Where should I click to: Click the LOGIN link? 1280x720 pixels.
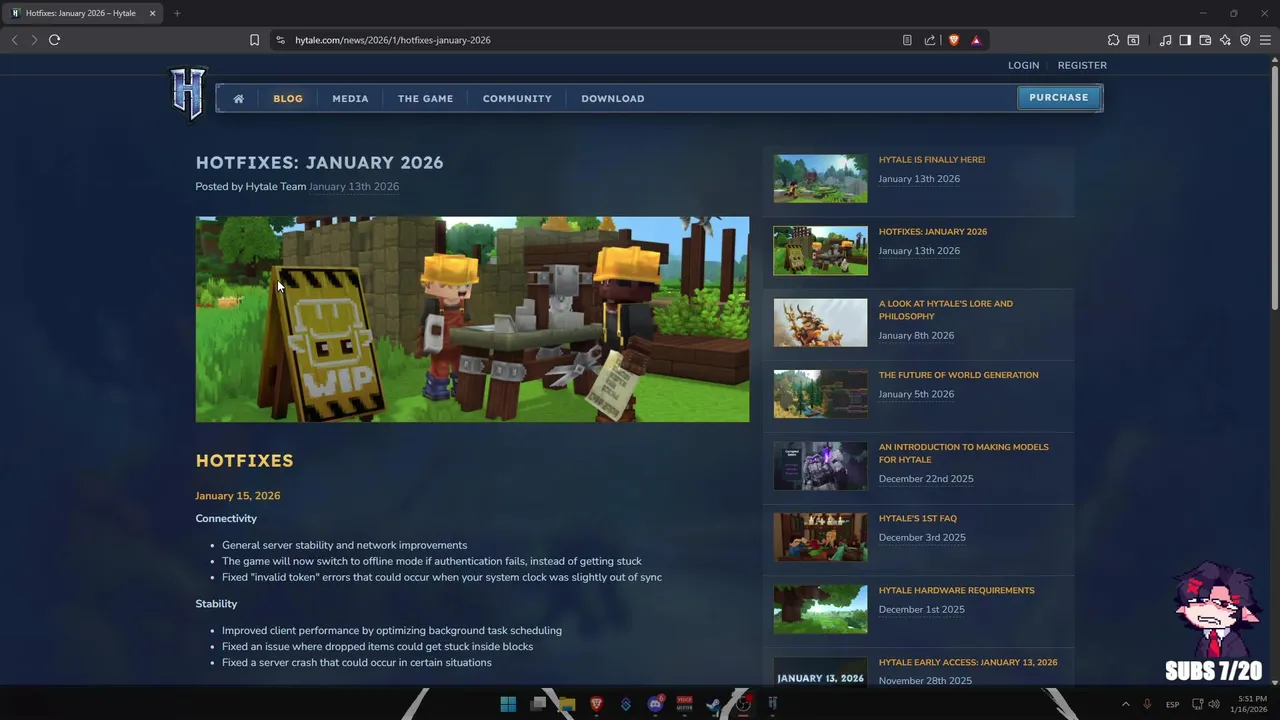[x=1023, y=65]
